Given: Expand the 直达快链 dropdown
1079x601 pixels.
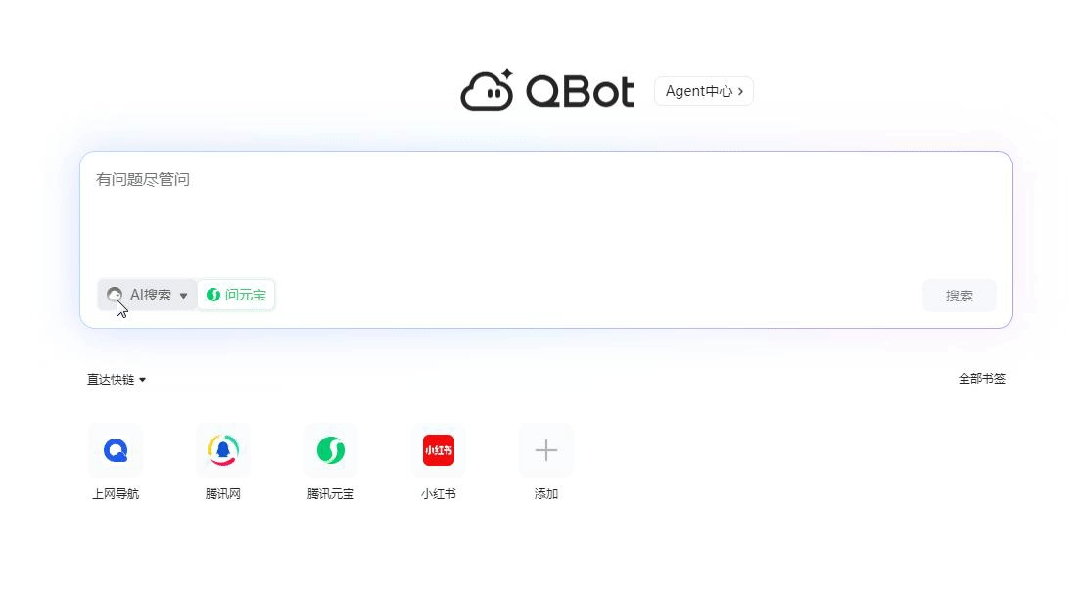Looking at the screenshot, I should (x=116, y=379).
